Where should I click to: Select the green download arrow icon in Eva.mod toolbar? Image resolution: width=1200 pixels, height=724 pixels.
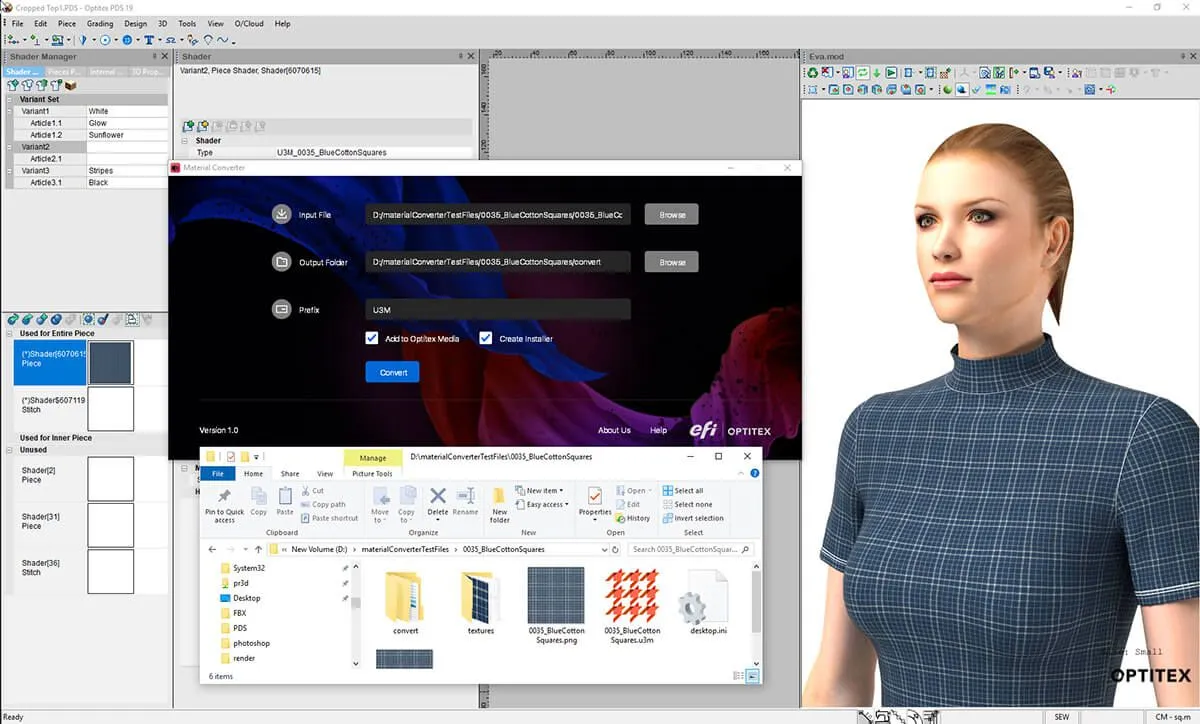tap(876, 74)
